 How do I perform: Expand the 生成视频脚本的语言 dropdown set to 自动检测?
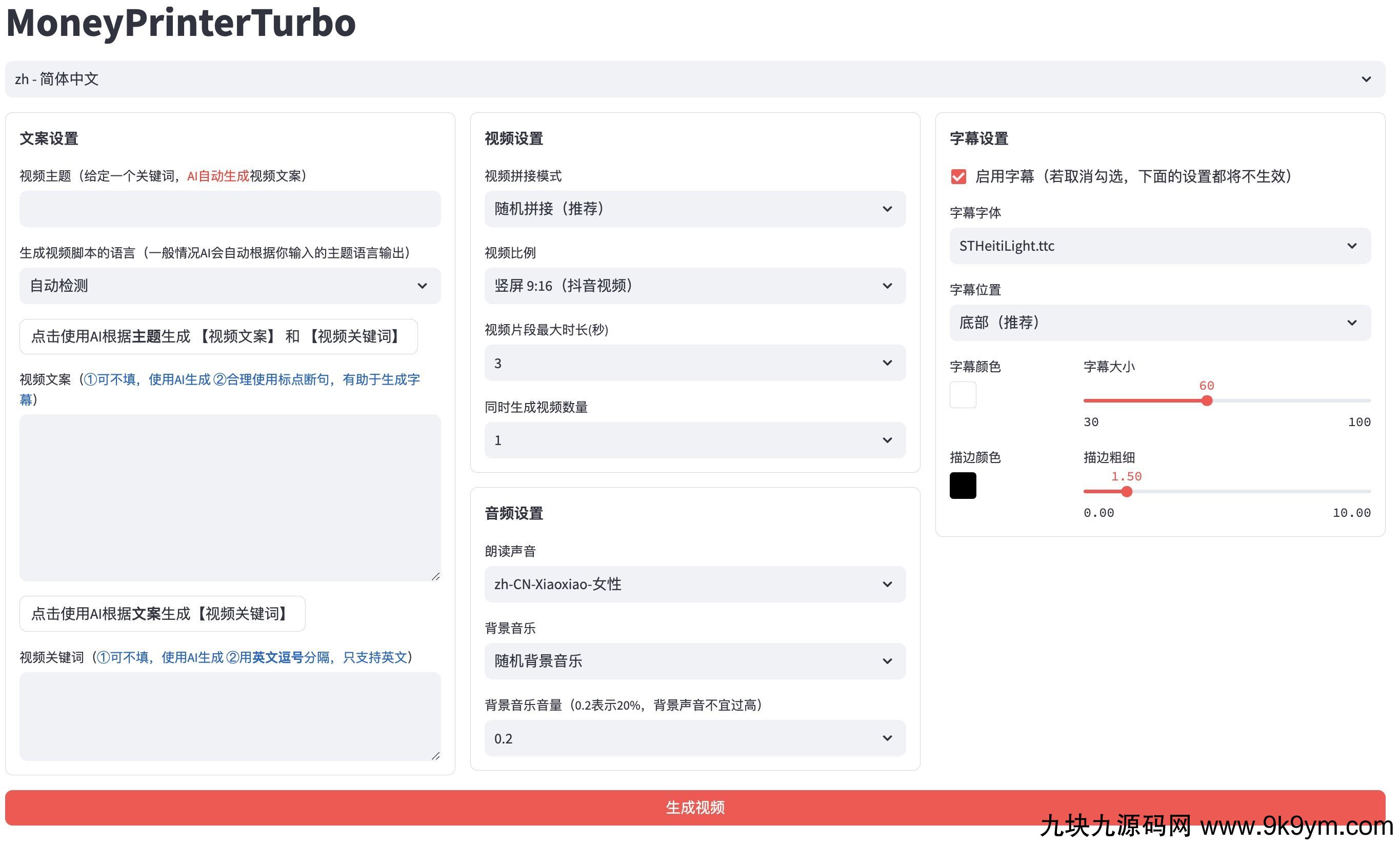coord(230,286)
